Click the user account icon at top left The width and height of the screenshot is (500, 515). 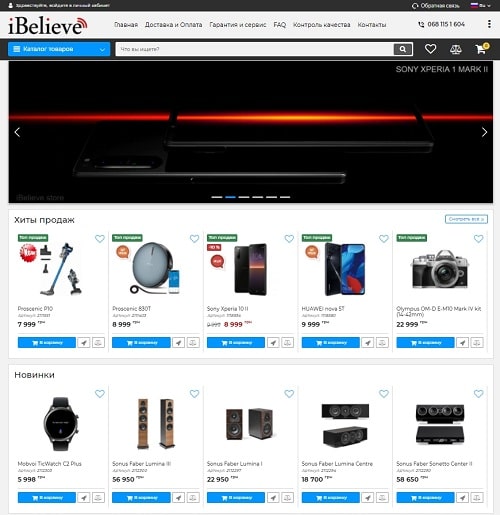[10, 5]
